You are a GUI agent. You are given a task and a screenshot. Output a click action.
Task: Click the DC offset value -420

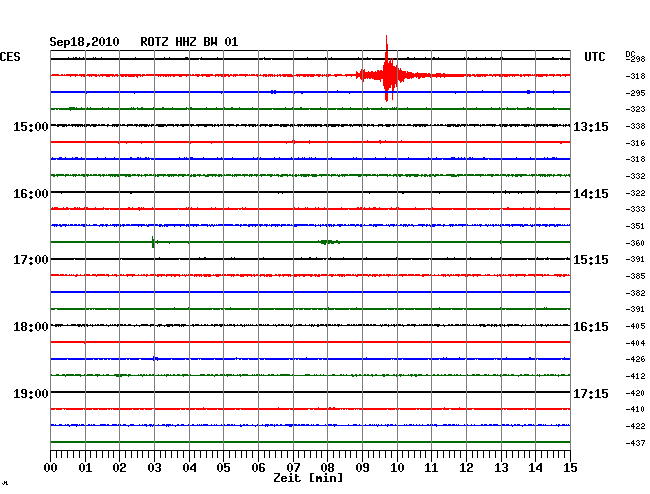(635, 393)
